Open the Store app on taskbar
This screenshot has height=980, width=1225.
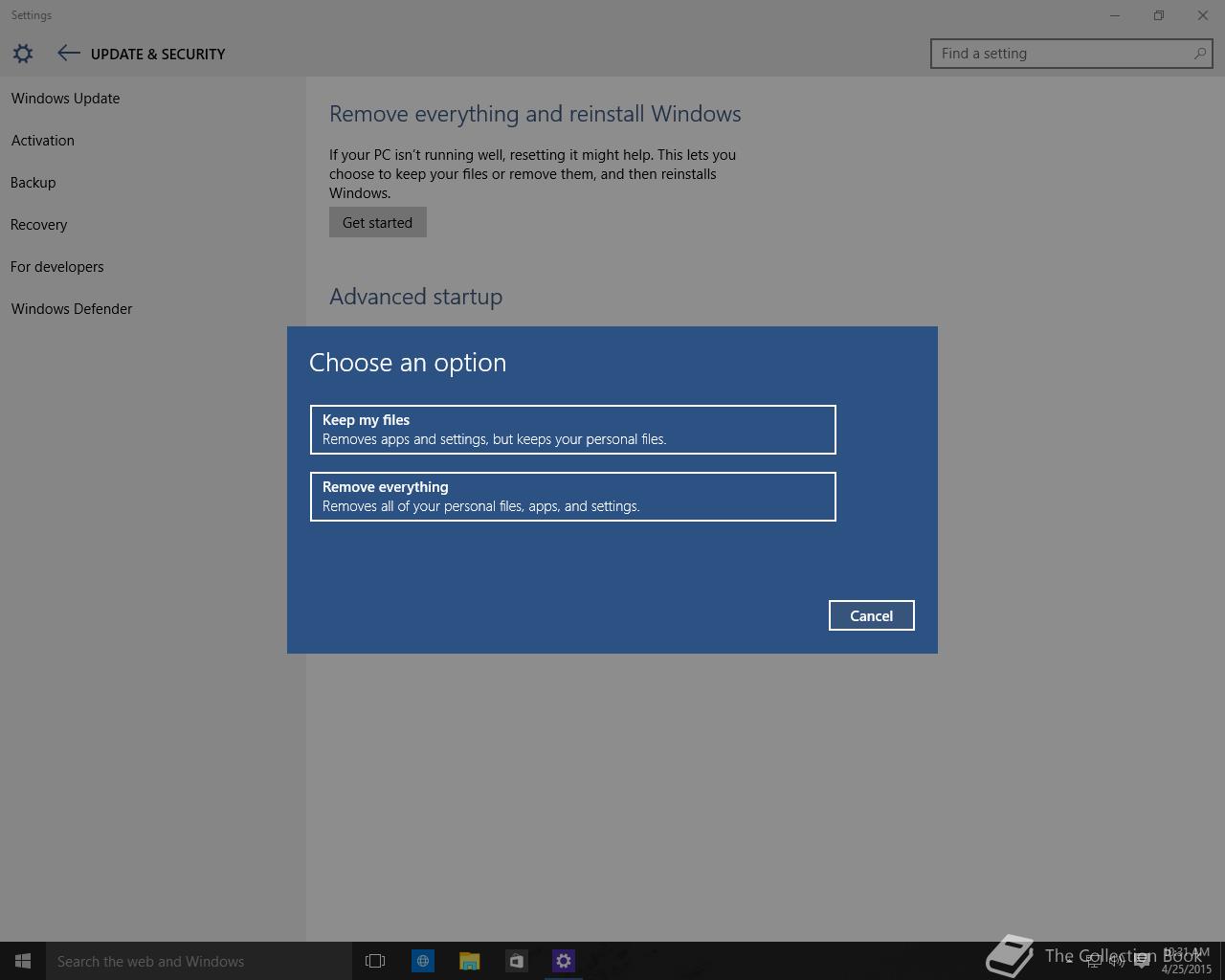(x=517, y=961)
